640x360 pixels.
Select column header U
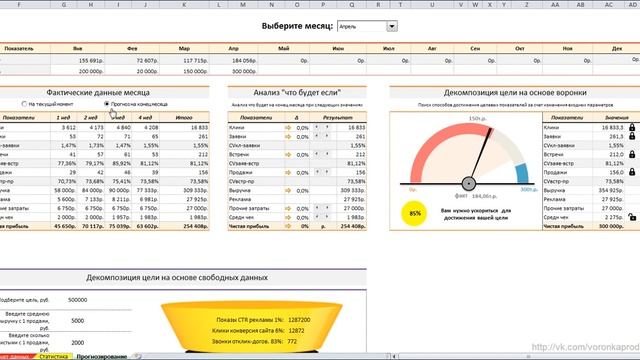pos(432,4)
